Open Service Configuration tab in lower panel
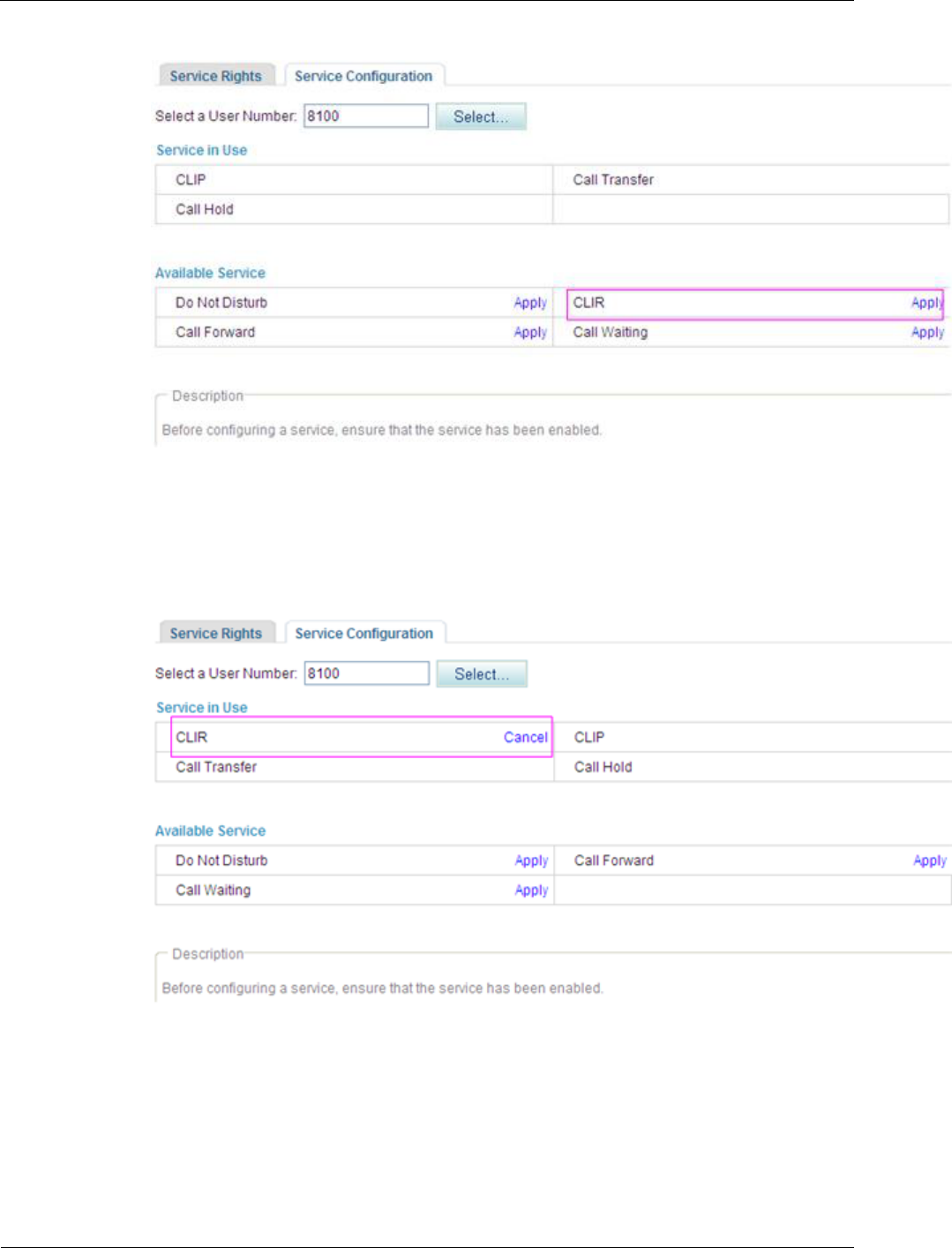 coord(364,633)
